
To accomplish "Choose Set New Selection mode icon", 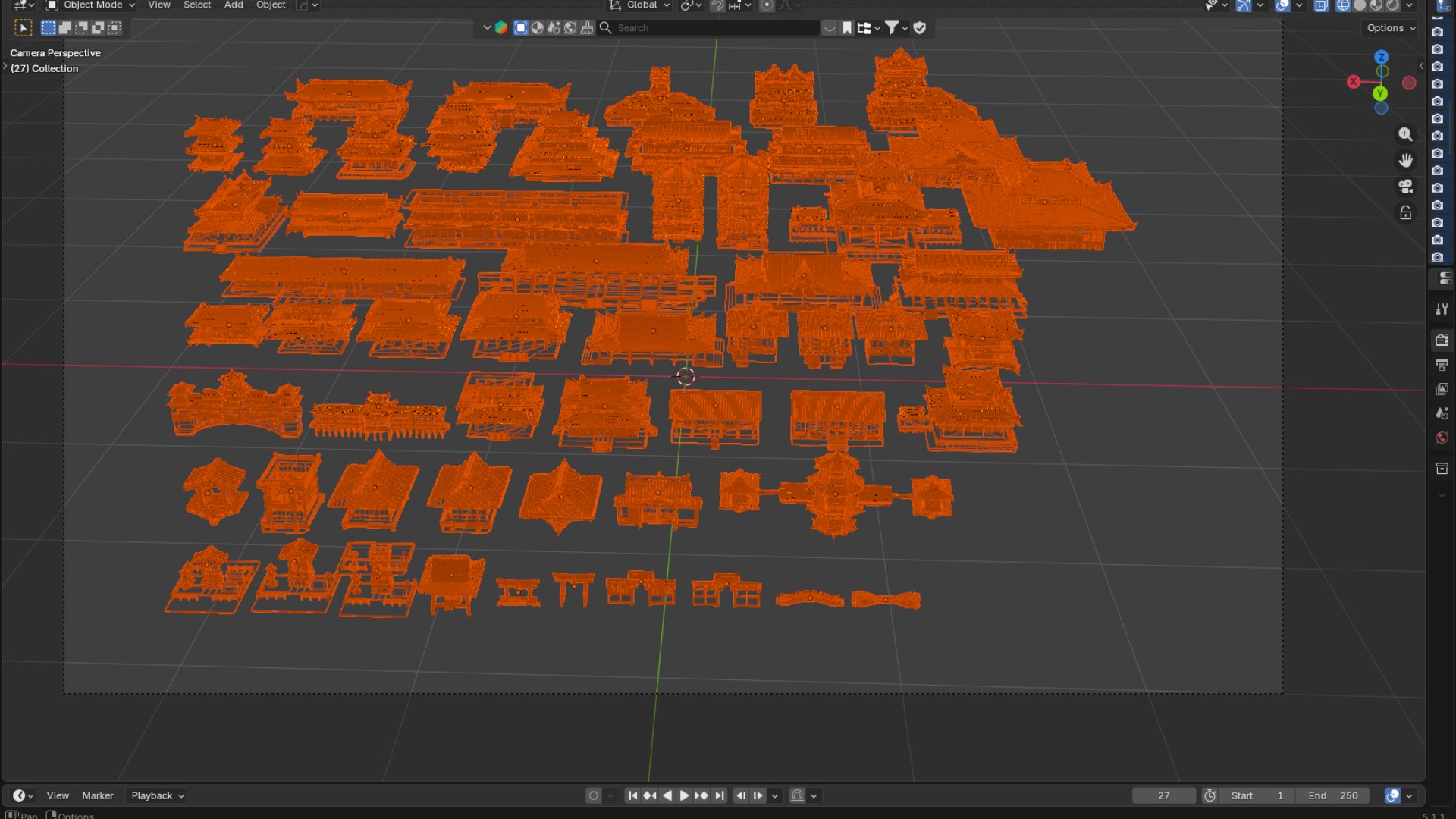I will point(49,28).
